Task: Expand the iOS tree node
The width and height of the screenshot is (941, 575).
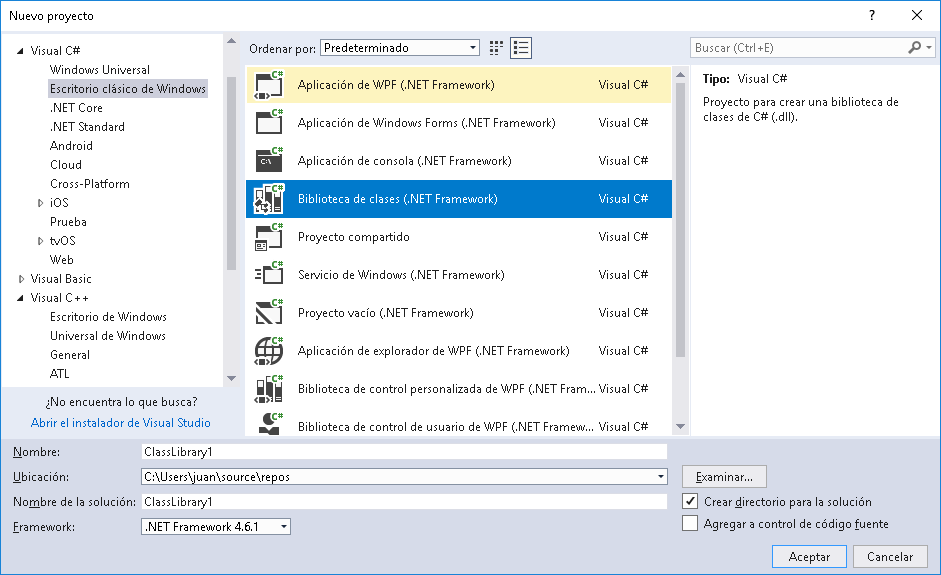Action: point(40,203)
